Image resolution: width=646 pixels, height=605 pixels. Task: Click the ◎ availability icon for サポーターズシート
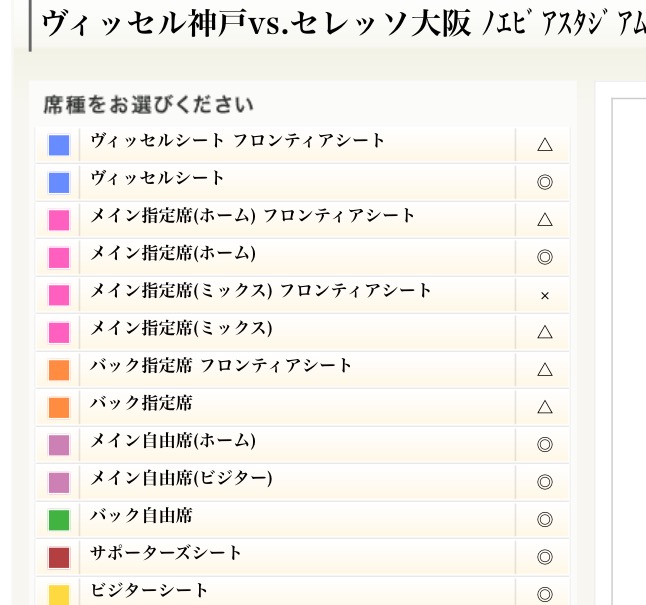pyautogui.click(x=544, y=557)
